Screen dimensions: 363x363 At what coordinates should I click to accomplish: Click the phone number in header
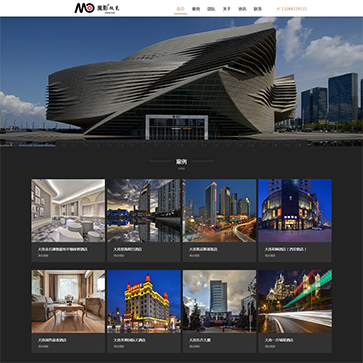coord(294,9)
